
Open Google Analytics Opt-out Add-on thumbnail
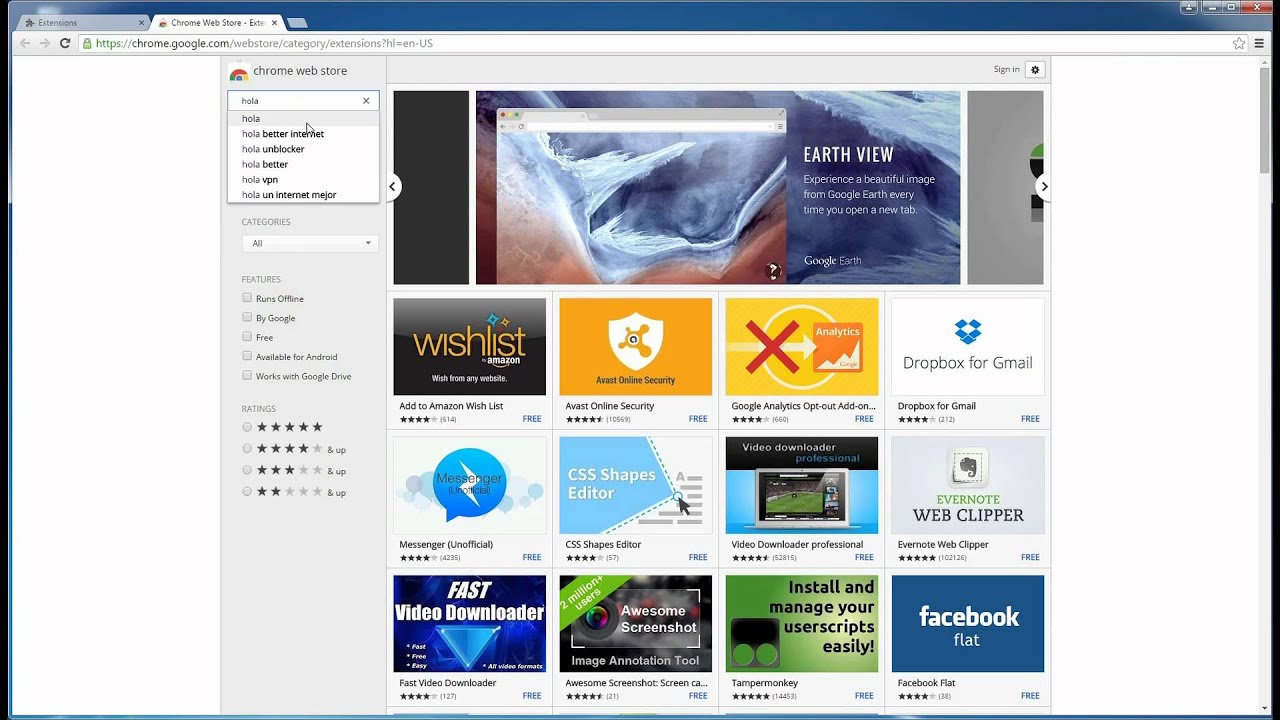coord(802,346)
